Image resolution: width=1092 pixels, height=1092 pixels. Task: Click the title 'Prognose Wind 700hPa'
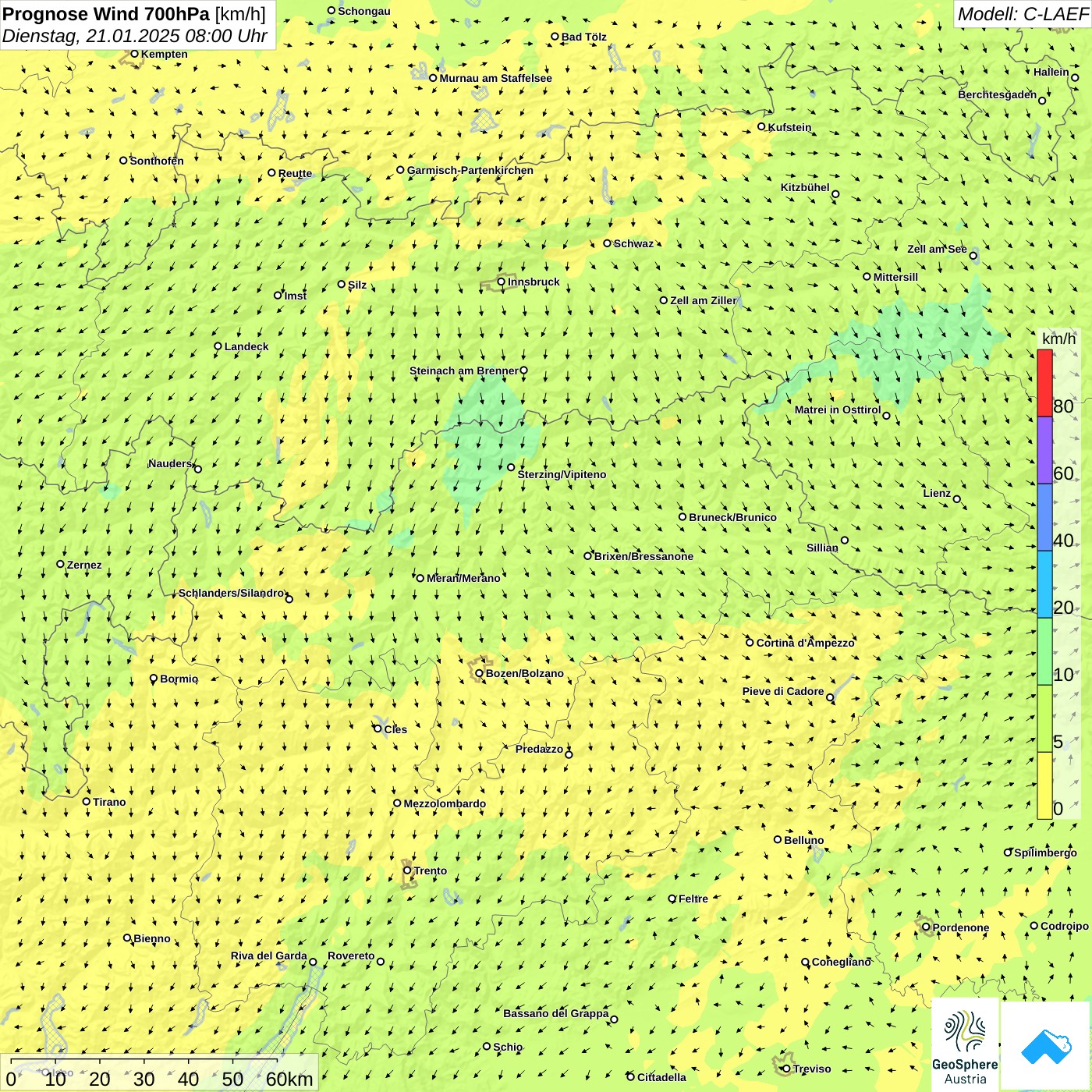coord(106,13)
